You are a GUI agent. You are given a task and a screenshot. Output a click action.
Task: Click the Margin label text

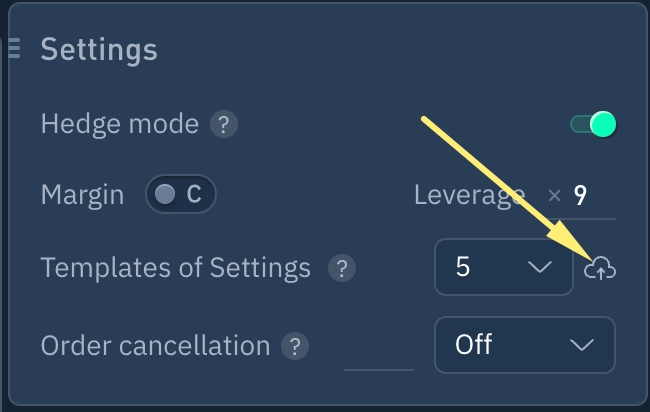(82, 194)
